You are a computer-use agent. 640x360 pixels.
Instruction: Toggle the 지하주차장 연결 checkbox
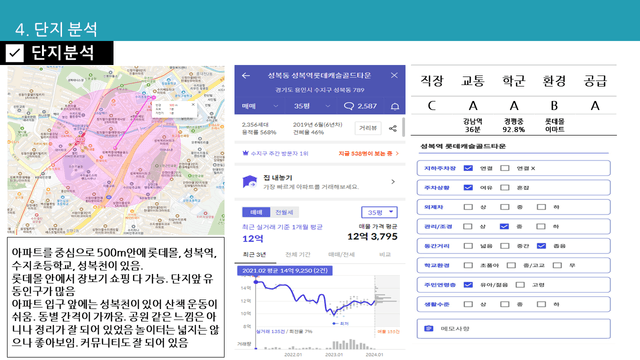(x=468, y=168)
